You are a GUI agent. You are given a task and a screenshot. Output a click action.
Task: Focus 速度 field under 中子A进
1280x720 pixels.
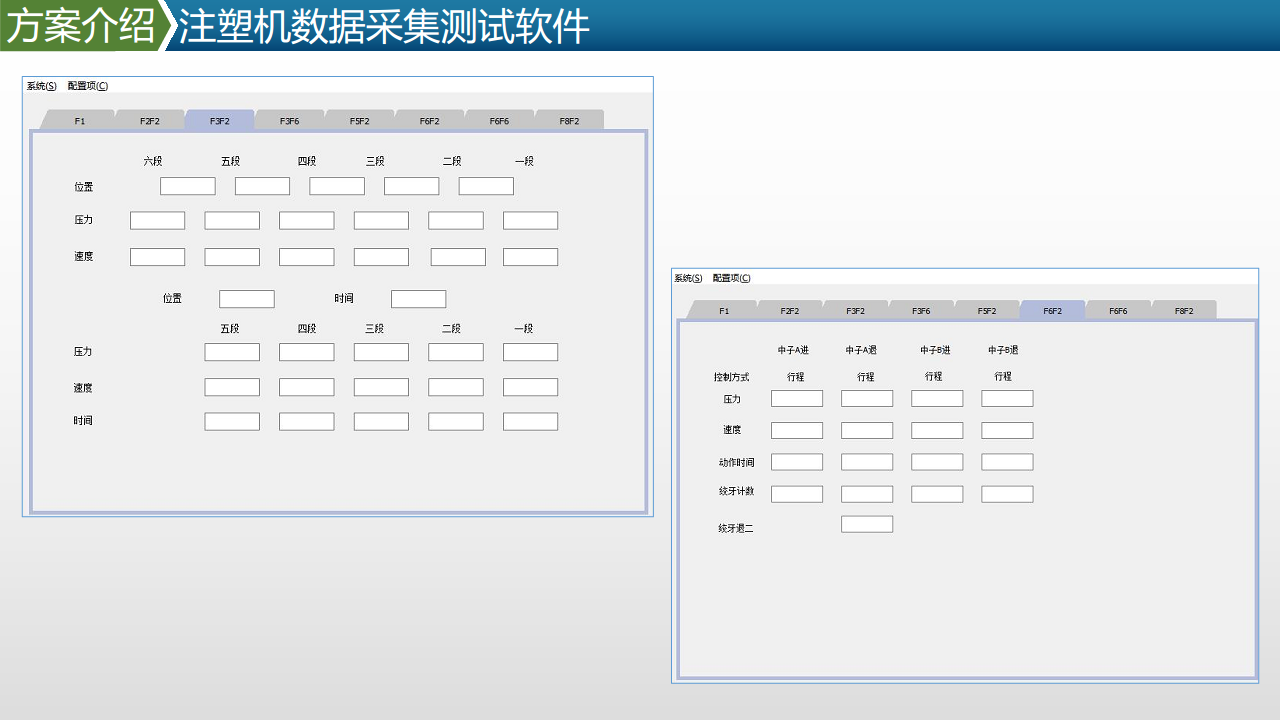click(797, 431)
